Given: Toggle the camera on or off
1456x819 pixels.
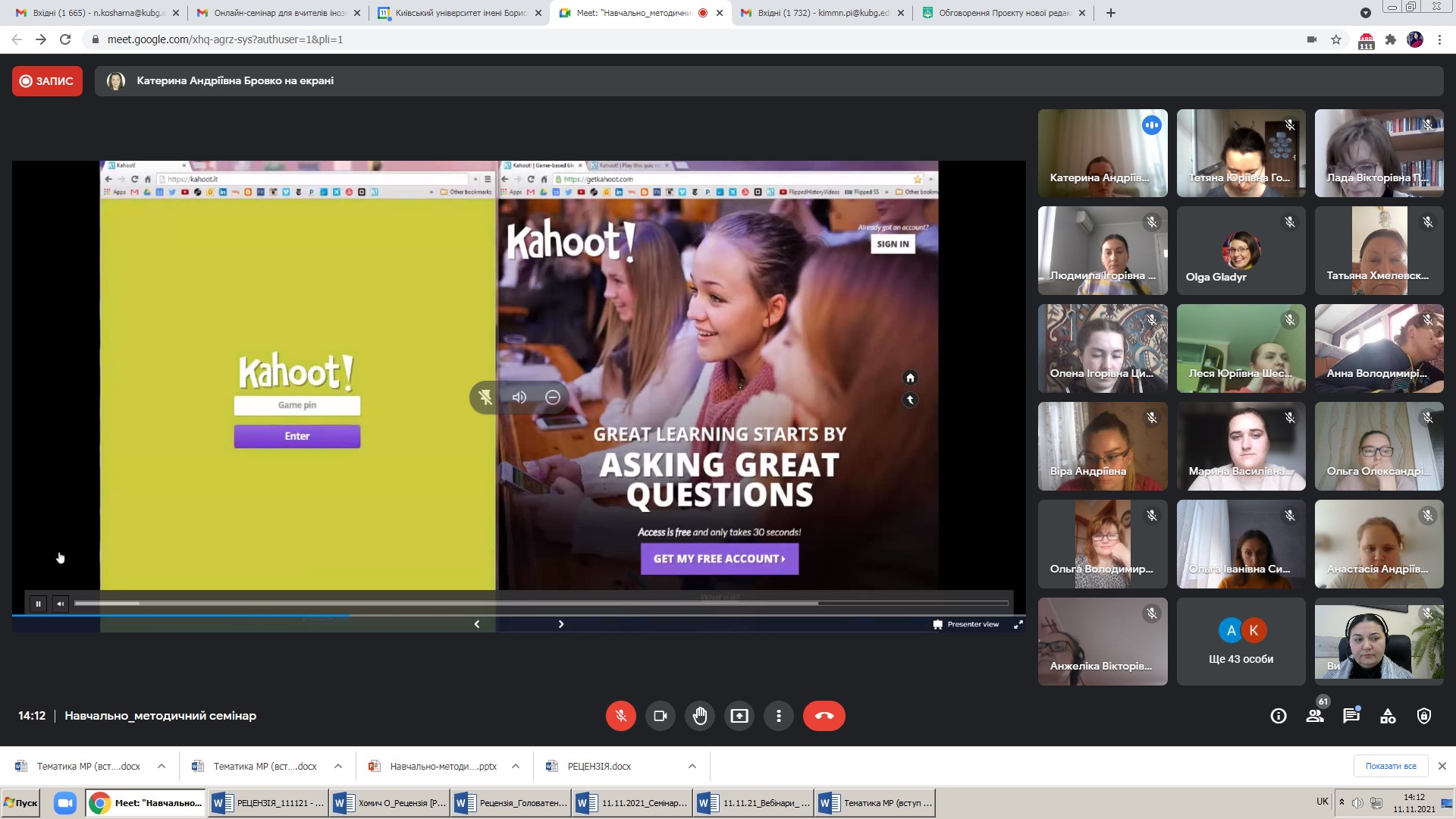Looking at the screenshot, I should coord(661,716).
